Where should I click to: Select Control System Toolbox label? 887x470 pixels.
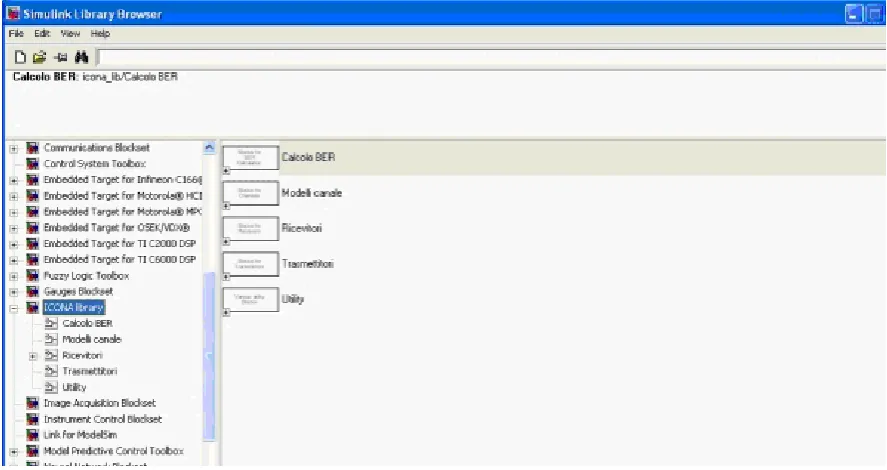click(x=95, y=164)
